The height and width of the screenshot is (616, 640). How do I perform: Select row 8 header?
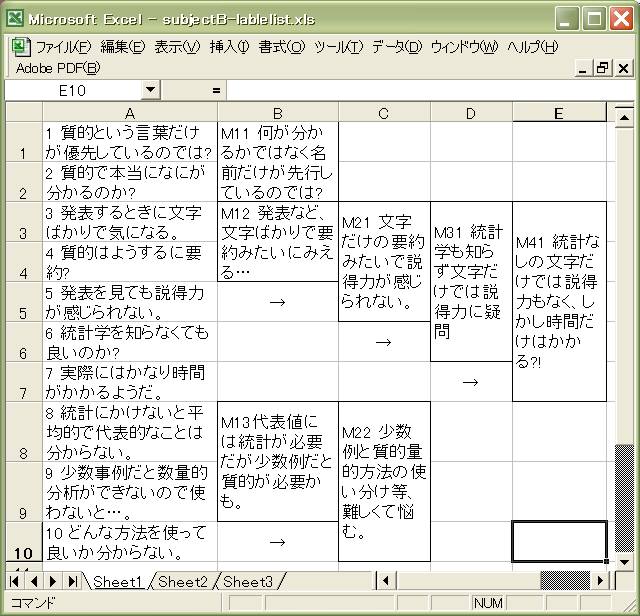point(23,432)
